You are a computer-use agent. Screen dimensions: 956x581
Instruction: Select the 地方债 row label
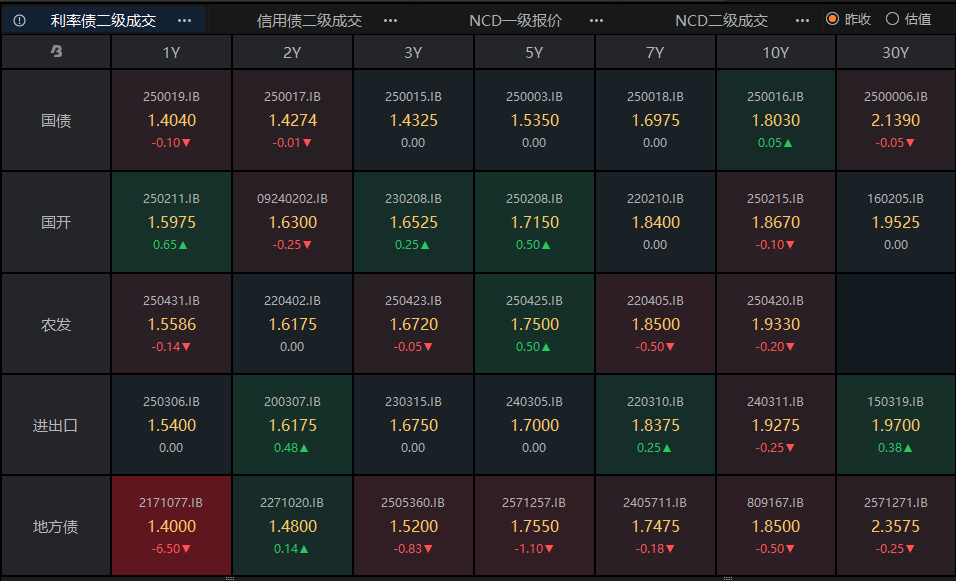pyautogui.click(x=56, y=526)
